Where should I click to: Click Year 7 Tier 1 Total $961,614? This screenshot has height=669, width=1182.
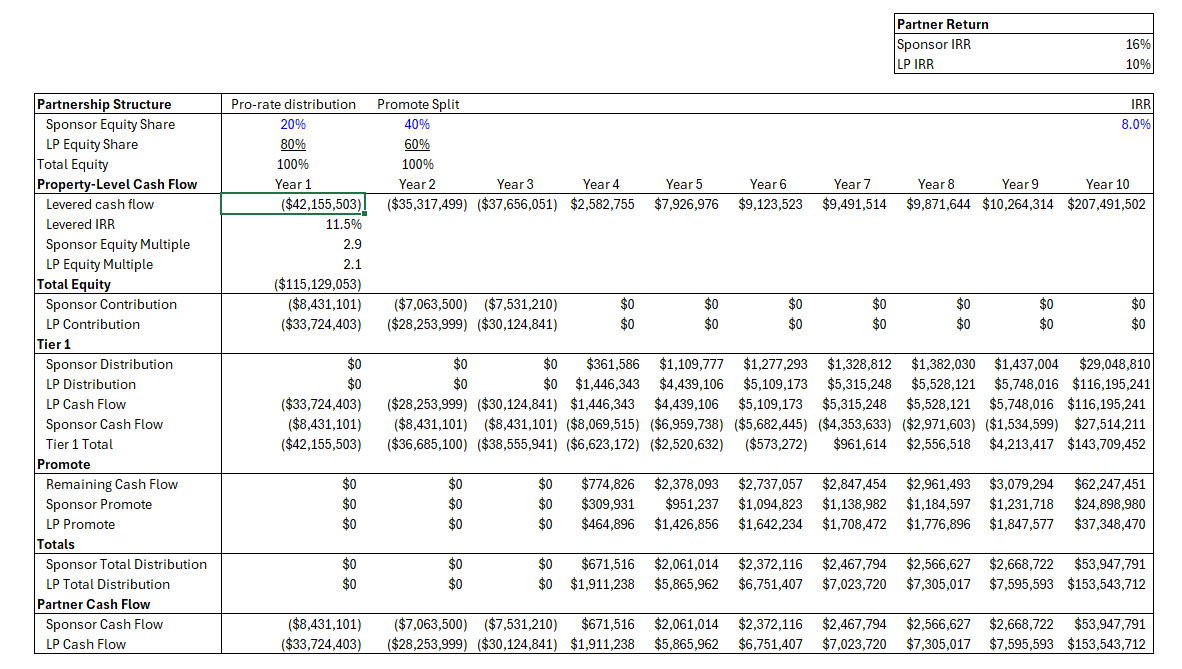point(859,444)
